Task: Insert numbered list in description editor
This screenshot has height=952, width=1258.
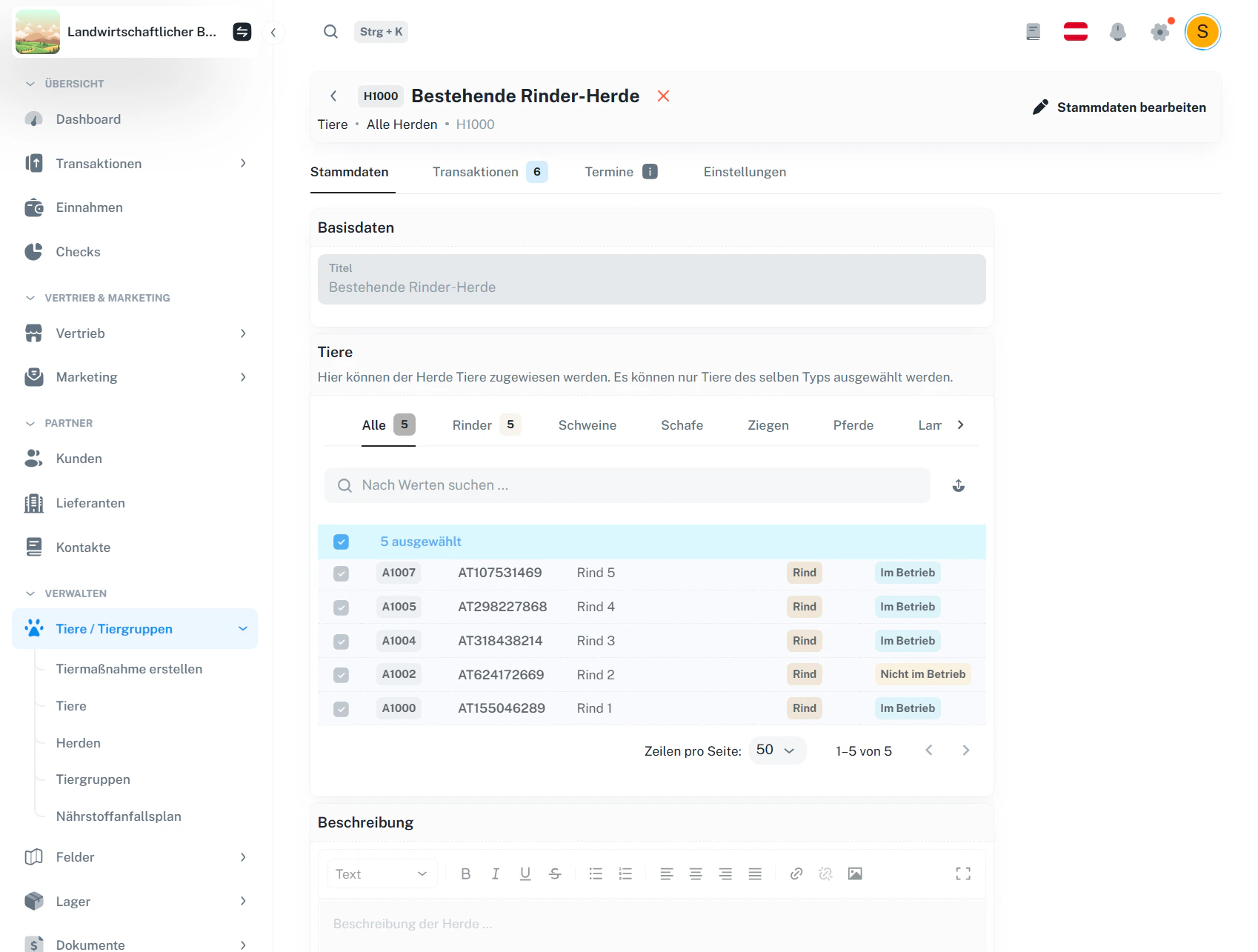Action: click(x=625, y=874)
